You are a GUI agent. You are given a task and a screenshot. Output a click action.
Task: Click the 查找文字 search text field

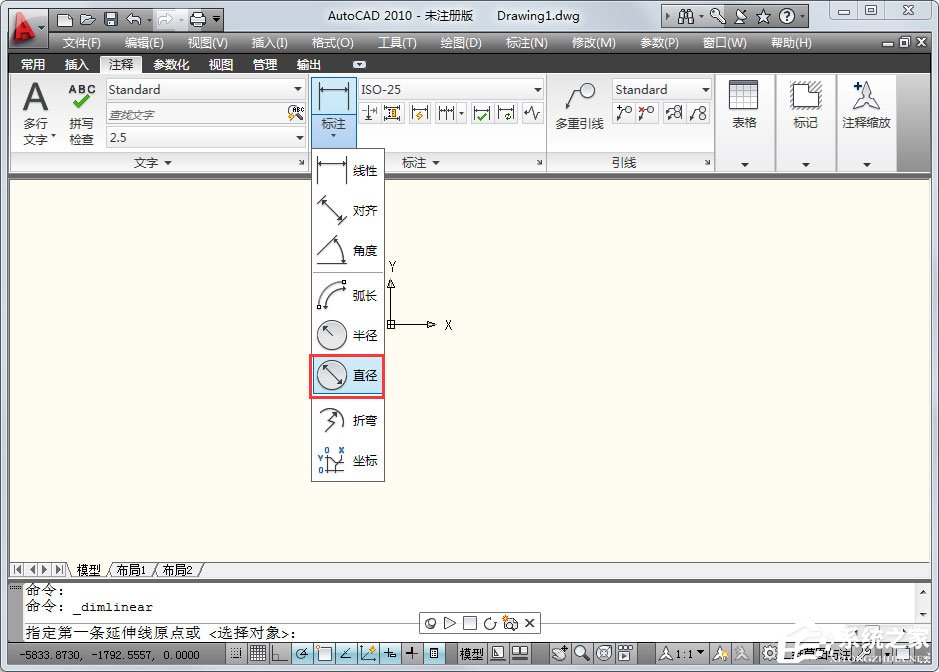(195, 114)
